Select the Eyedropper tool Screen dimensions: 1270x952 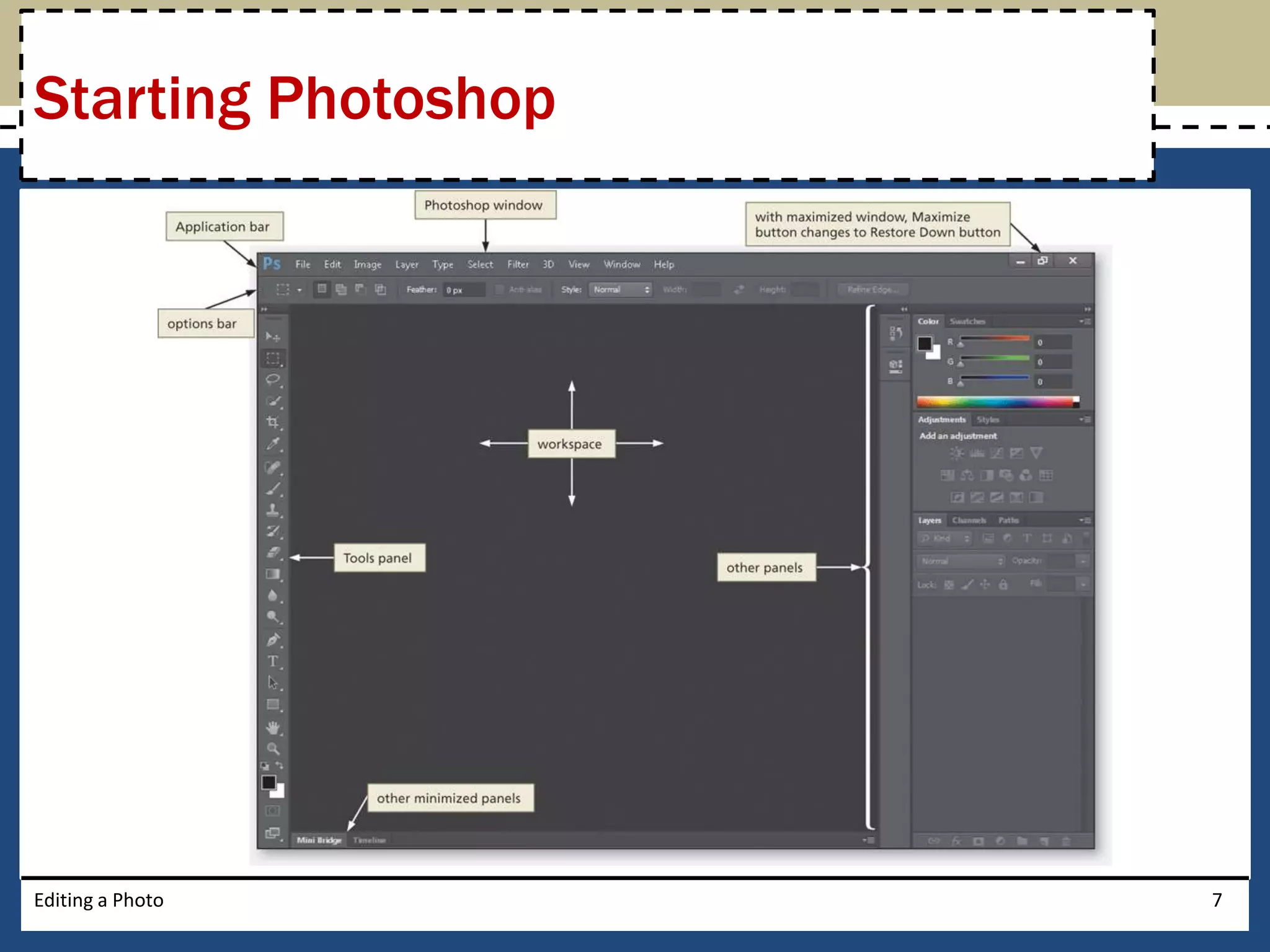273,444
